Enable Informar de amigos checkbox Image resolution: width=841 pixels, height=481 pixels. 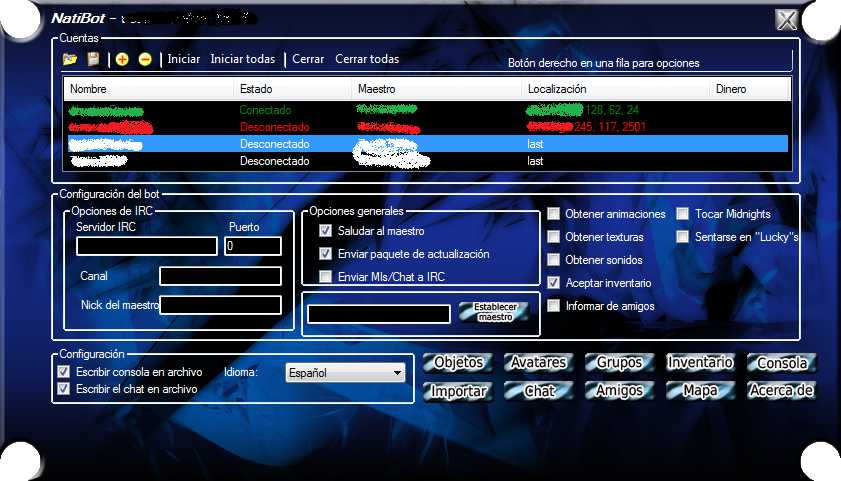pyautogui.click(x=554, y=306)
